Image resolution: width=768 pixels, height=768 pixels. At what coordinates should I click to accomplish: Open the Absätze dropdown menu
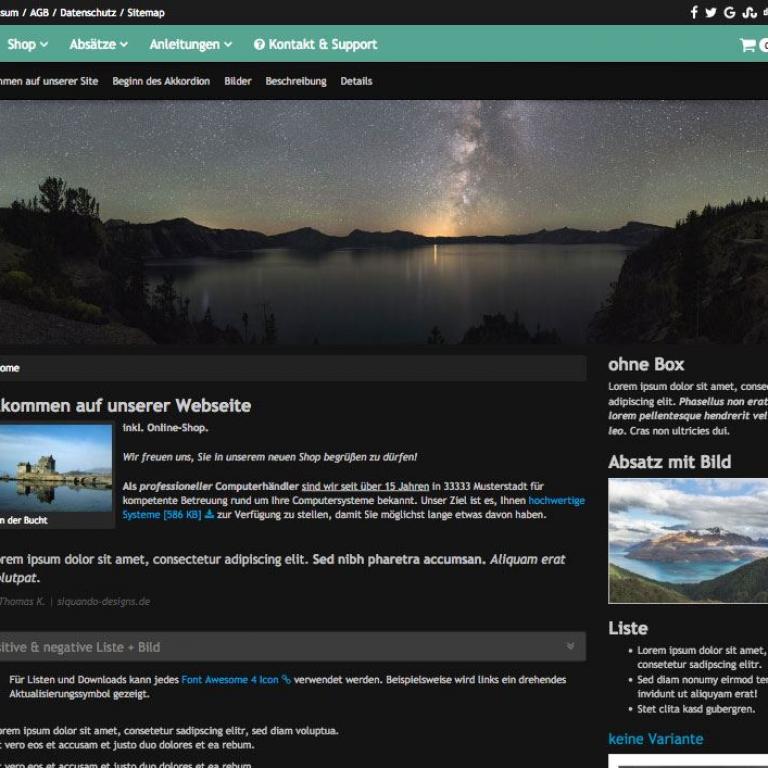pyautogui.click(x=98, y=45)
